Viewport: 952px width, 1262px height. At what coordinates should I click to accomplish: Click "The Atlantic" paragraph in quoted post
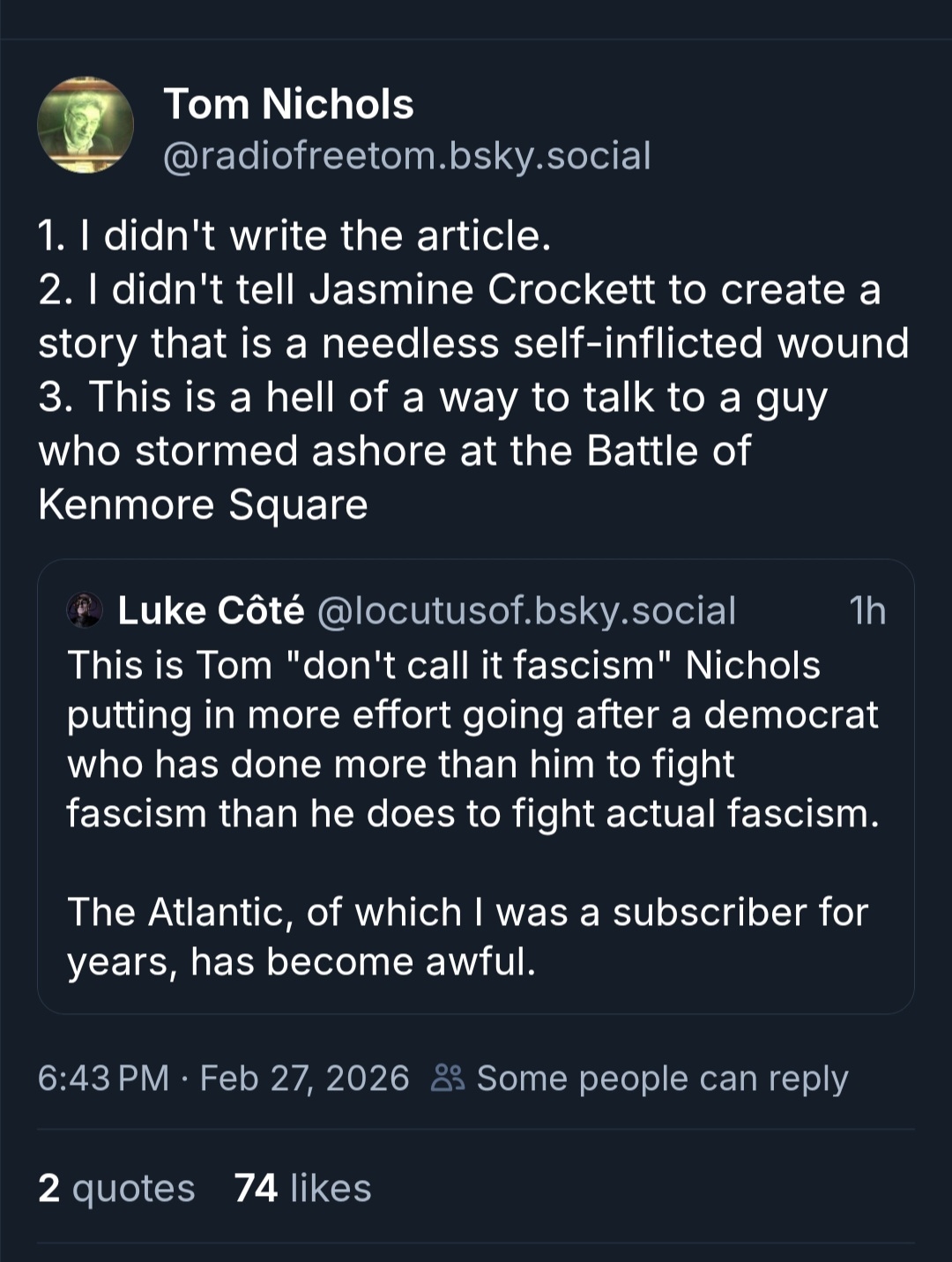tap(467, 913)
